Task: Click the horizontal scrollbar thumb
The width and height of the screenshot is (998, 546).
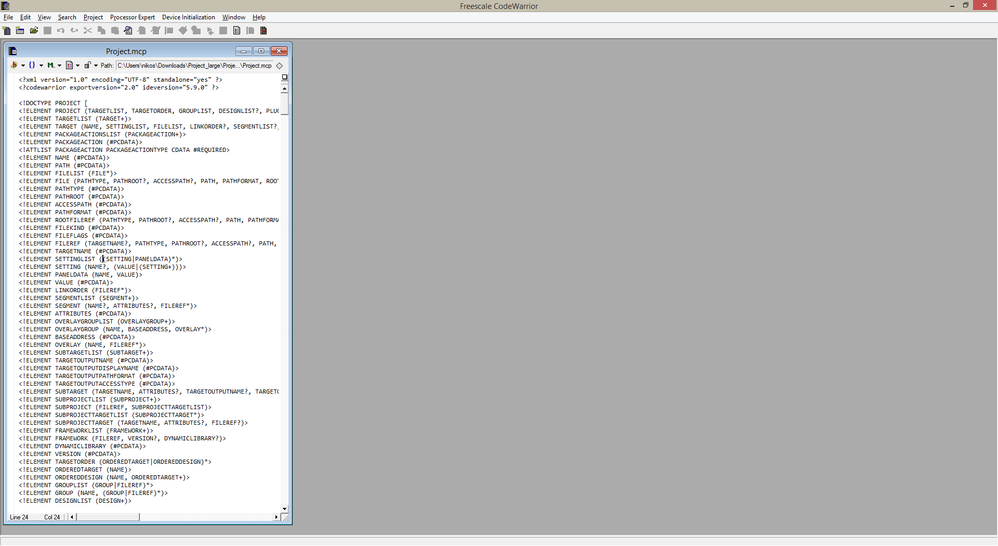Action: coord(108,517)
